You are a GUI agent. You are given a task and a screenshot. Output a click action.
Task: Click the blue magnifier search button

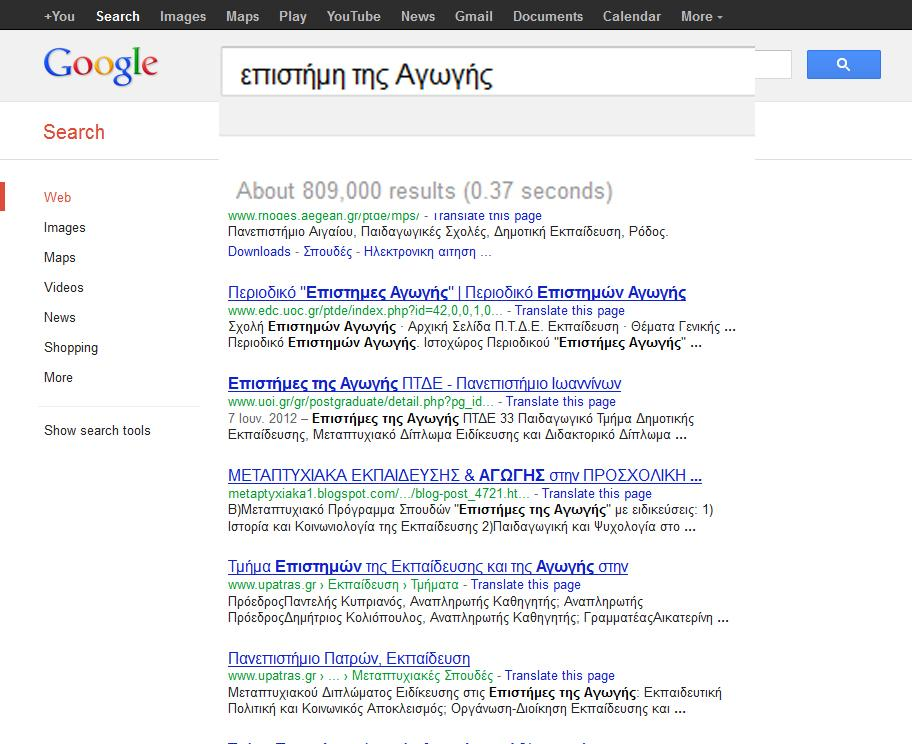843,65
